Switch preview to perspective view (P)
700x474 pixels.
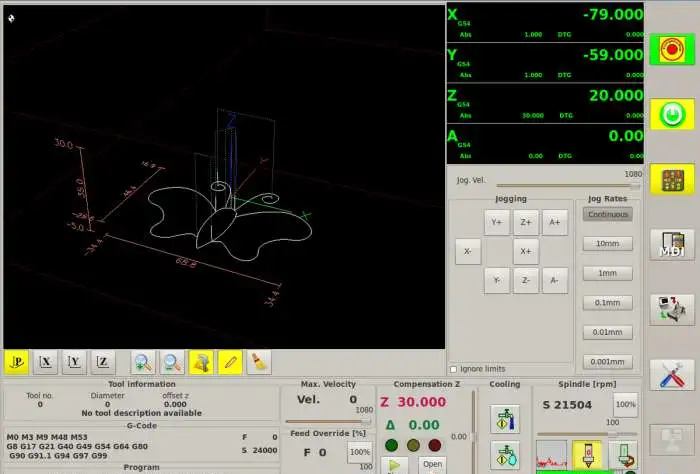tap(17, 362)
